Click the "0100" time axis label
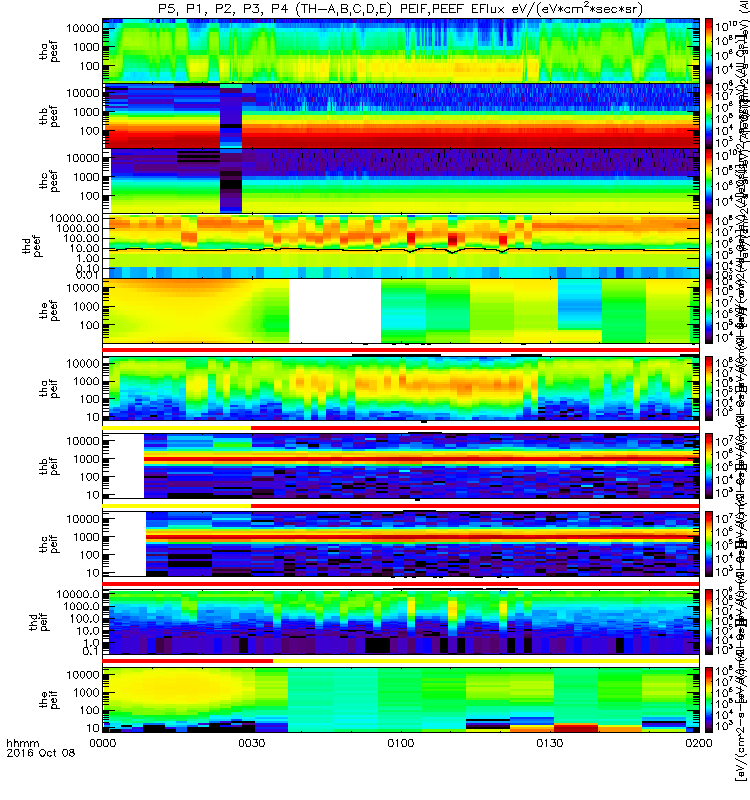The height and width of the screenshot is (800, 750). click(x=401, y=743)
